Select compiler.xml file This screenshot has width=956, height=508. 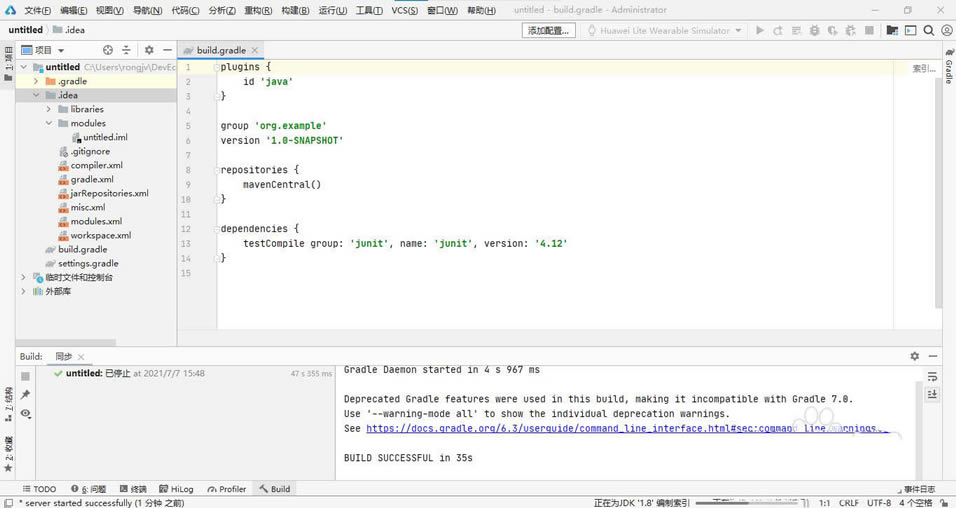coord(90,165)
